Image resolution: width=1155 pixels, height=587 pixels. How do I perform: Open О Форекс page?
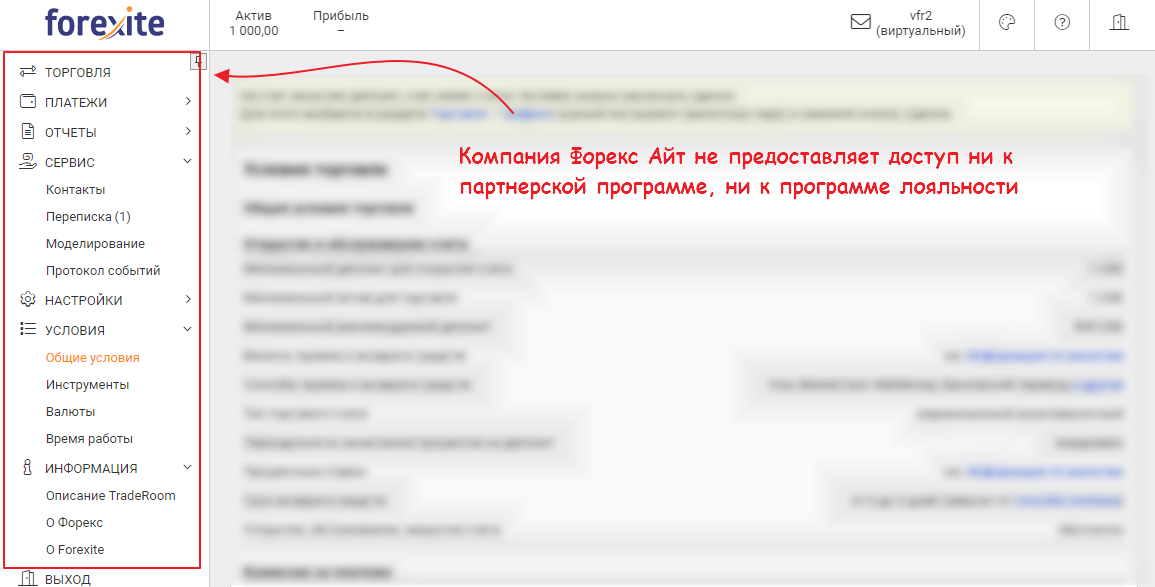[x=74, y=523]
